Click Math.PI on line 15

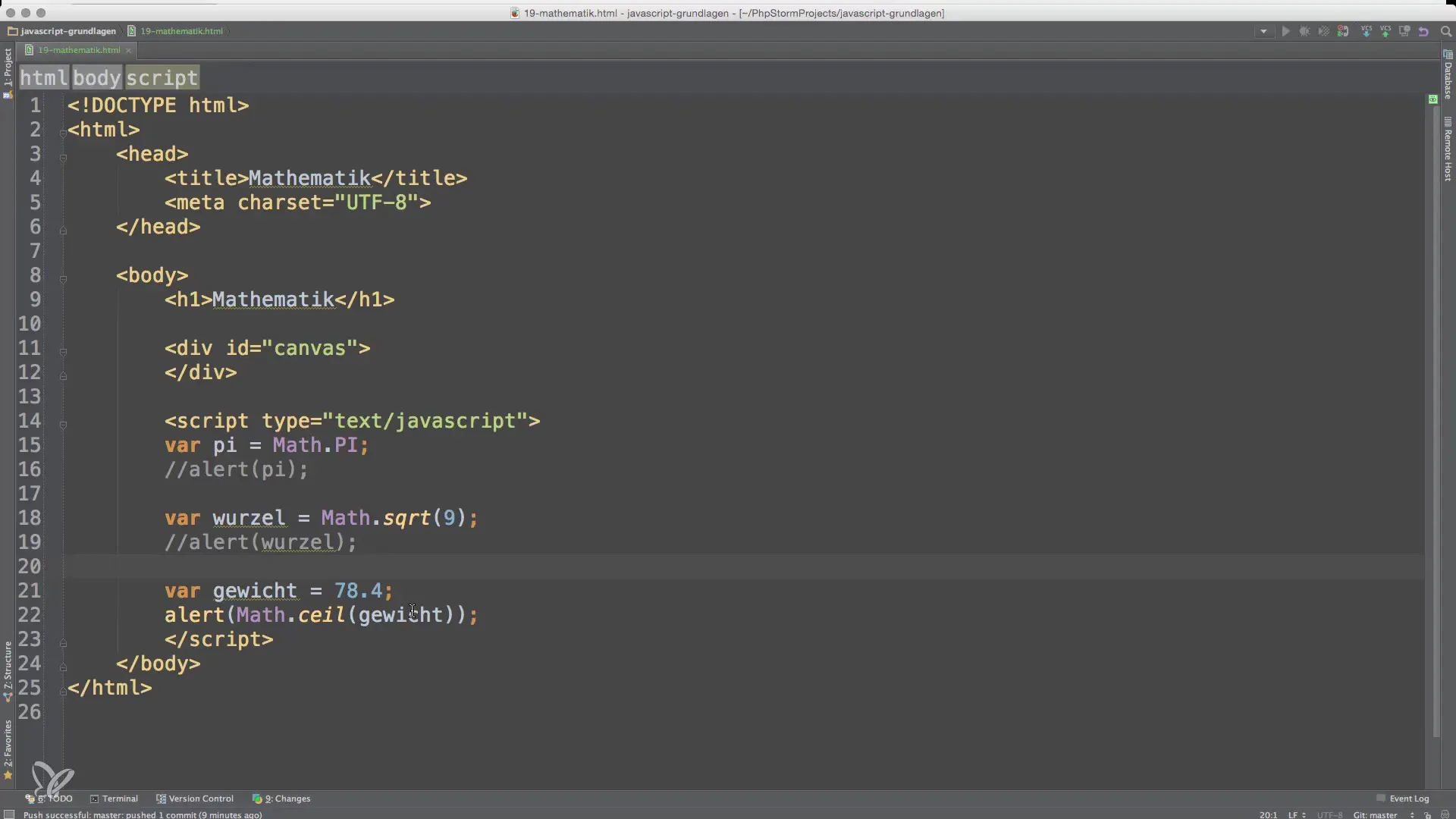tap(315, 445)
